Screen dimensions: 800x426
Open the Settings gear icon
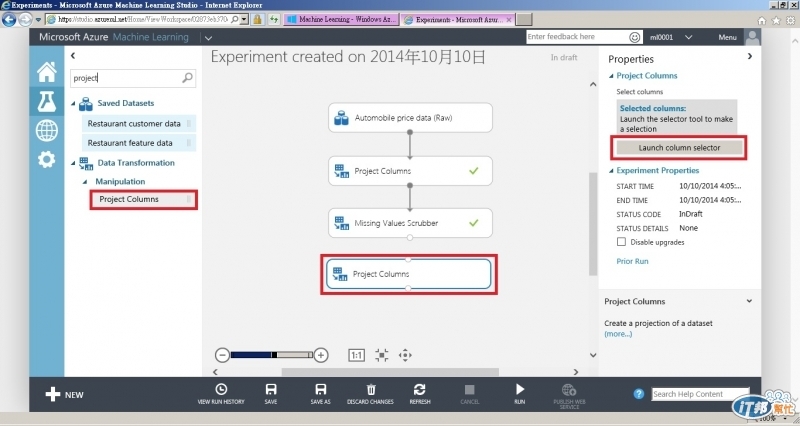(x=46, y=160)
